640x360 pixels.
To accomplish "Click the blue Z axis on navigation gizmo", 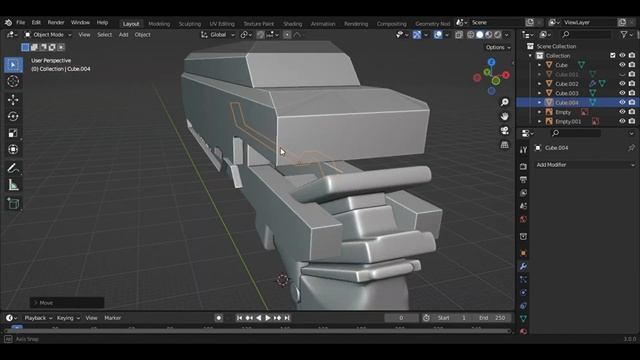I will pos(491,62).
